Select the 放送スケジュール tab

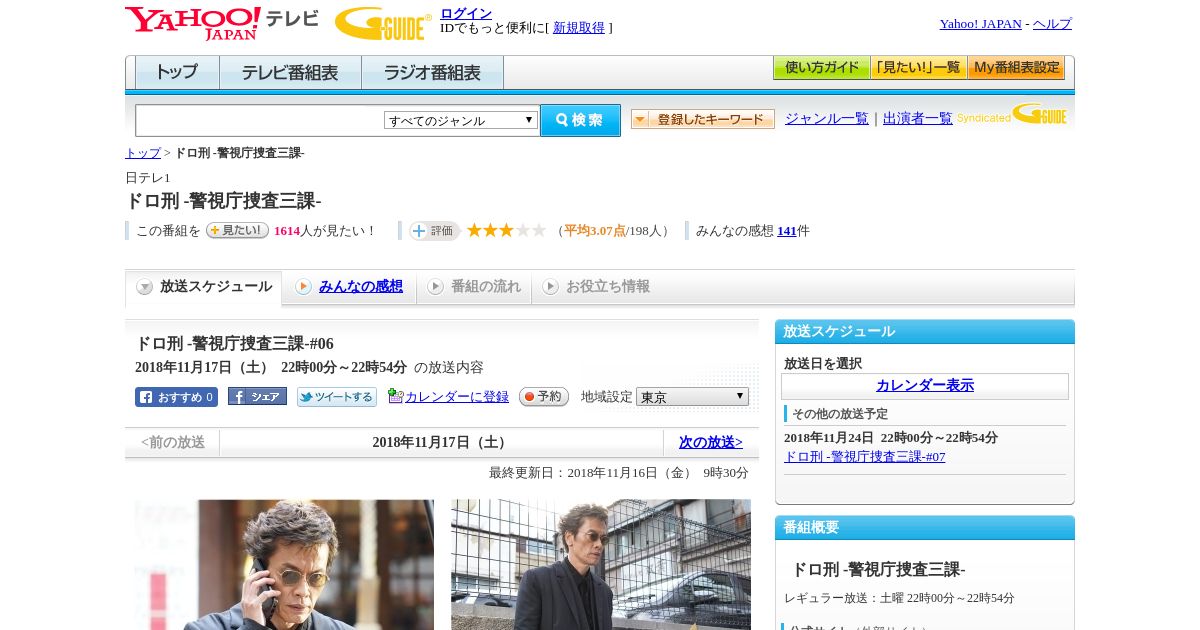pos(204,287)
